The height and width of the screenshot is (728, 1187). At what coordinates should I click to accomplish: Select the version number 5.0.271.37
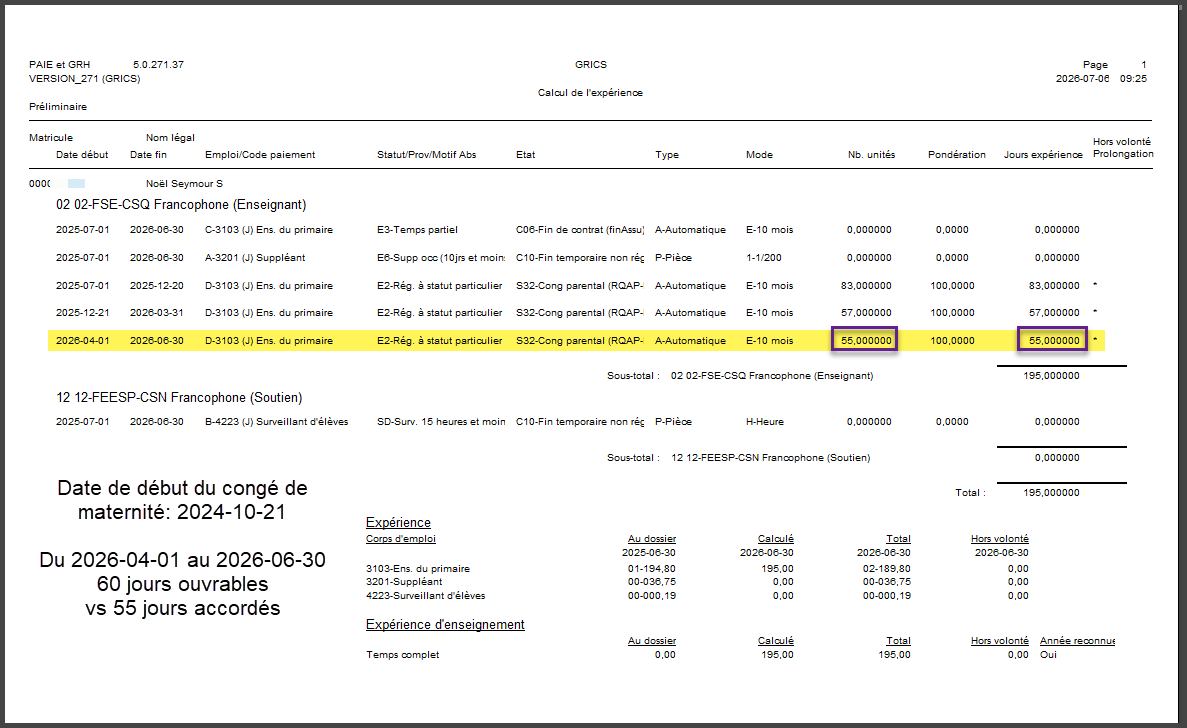coord(158,64)
